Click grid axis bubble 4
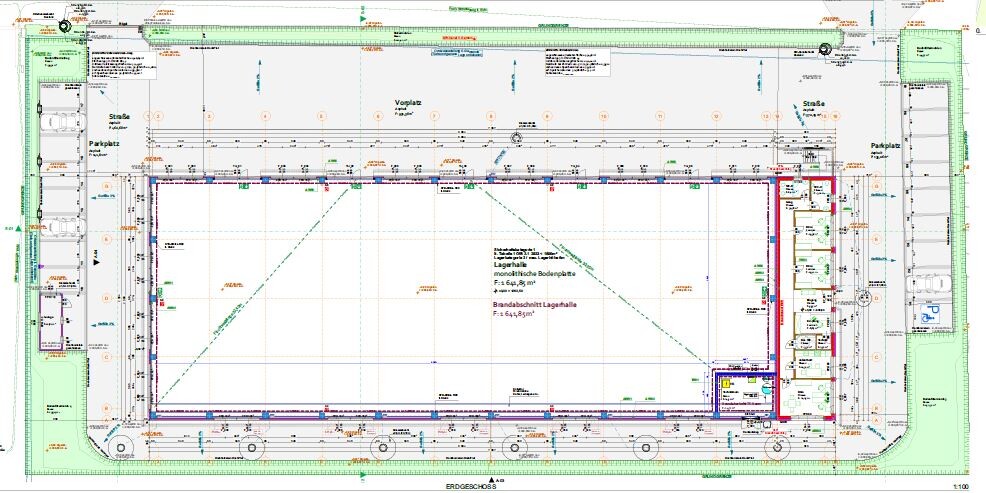 pyautogui.click(x=265, y=116)
